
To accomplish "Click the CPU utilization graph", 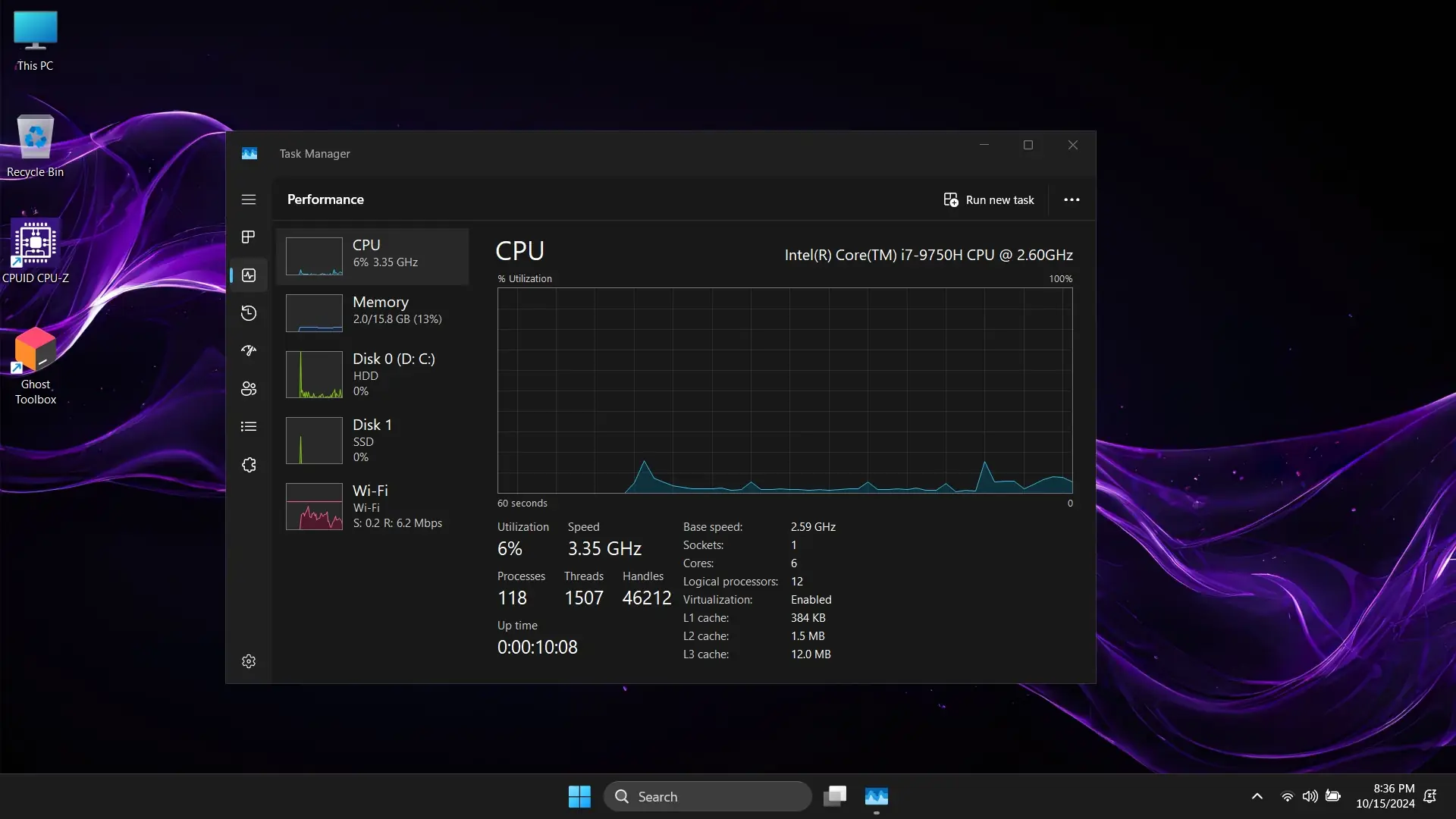I will 785,390.
